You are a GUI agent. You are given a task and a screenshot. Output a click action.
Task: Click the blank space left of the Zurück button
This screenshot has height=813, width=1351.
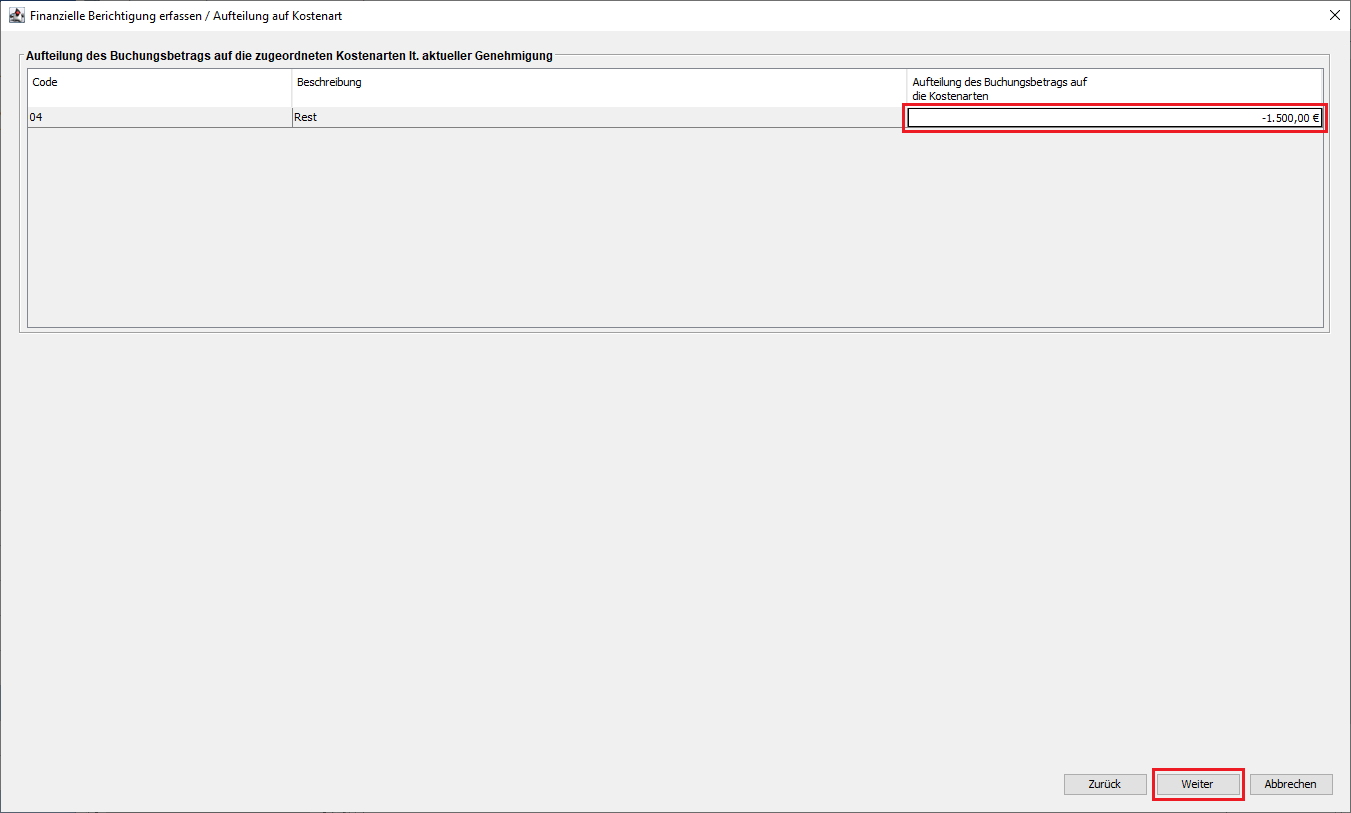click(x=800, y=784)
